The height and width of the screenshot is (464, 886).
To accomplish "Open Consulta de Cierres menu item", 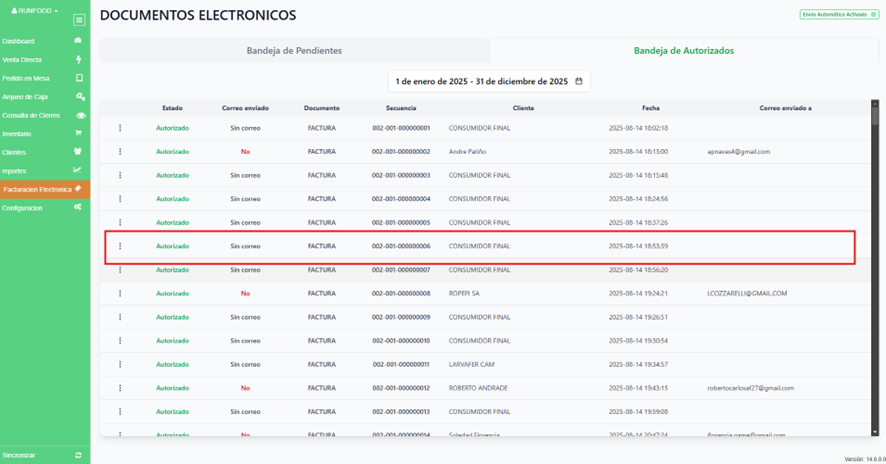I will click(x=31, y=115).
